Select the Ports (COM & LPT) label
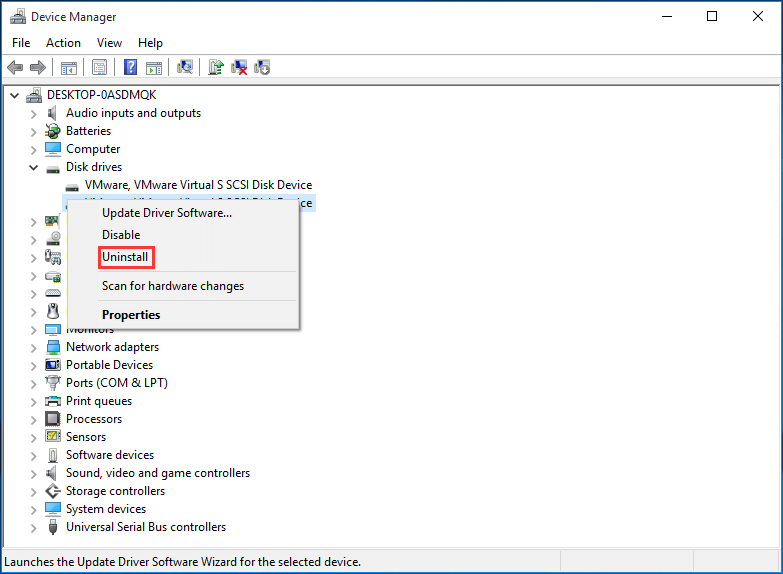Viewport: 783px width, 574px height. point(117,383)
